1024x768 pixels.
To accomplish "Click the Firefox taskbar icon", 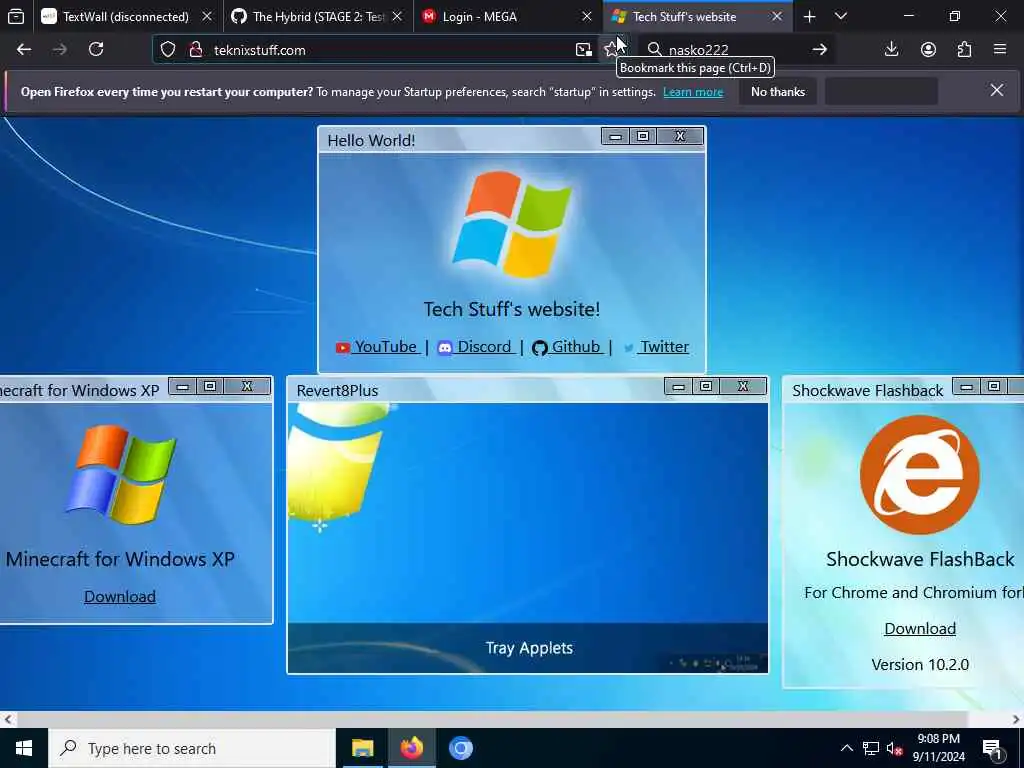I will click(x=411, y=748).
